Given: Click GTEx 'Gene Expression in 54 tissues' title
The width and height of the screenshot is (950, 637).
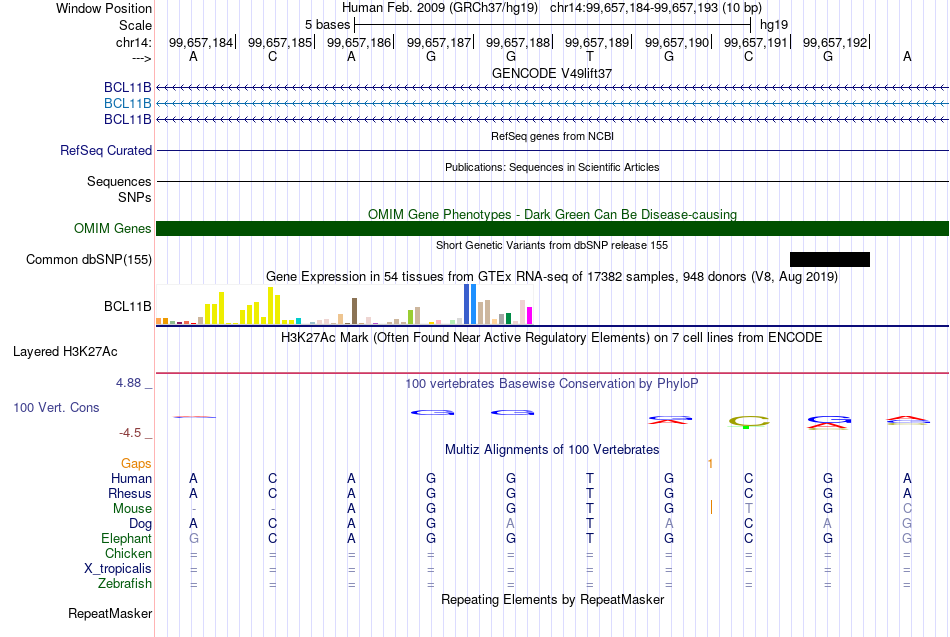Looking at the screenshot, I should (x=552, y=276).
